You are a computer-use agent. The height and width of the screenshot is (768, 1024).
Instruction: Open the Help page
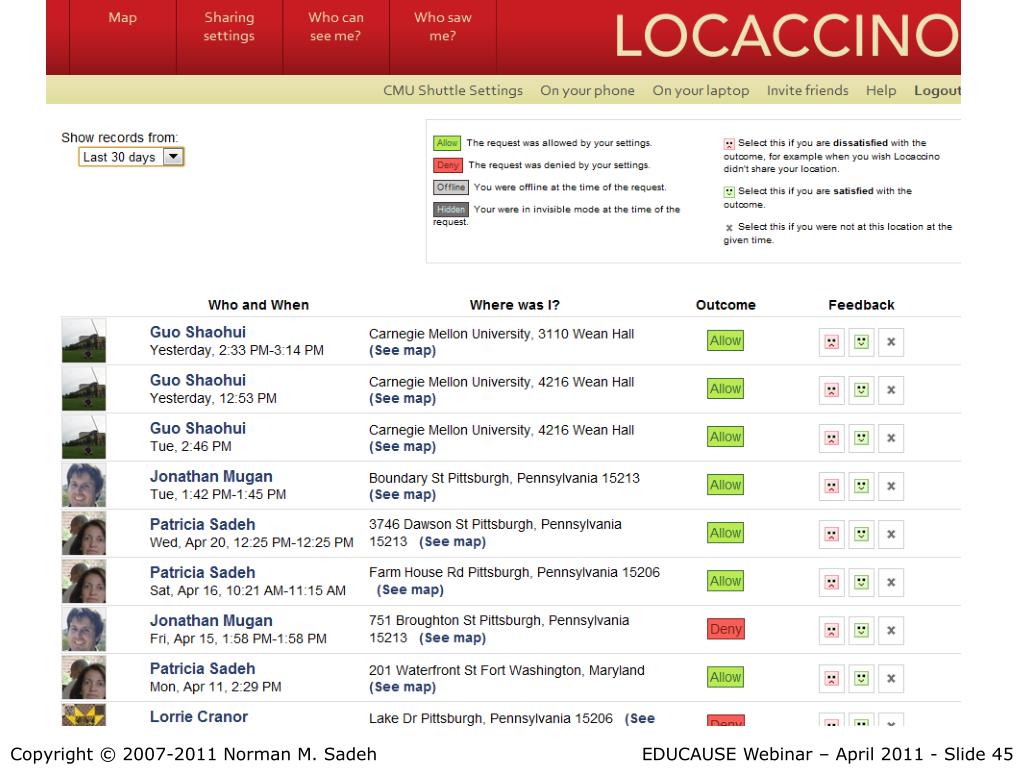(x=881, y=90)
